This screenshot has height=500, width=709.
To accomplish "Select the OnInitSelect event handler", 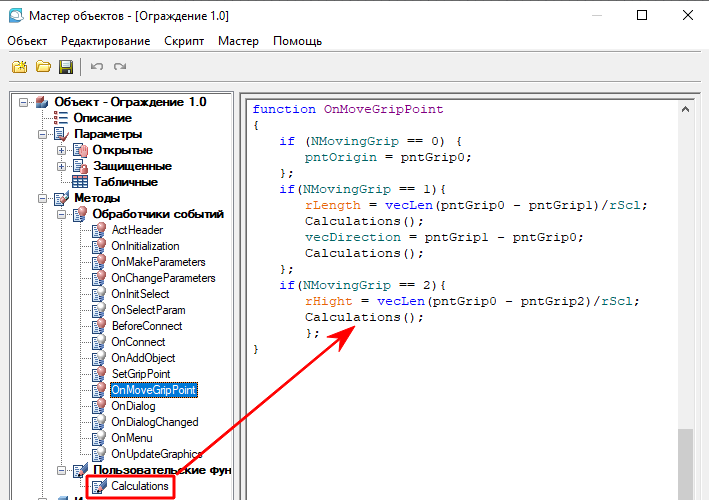I will (140, 294).
